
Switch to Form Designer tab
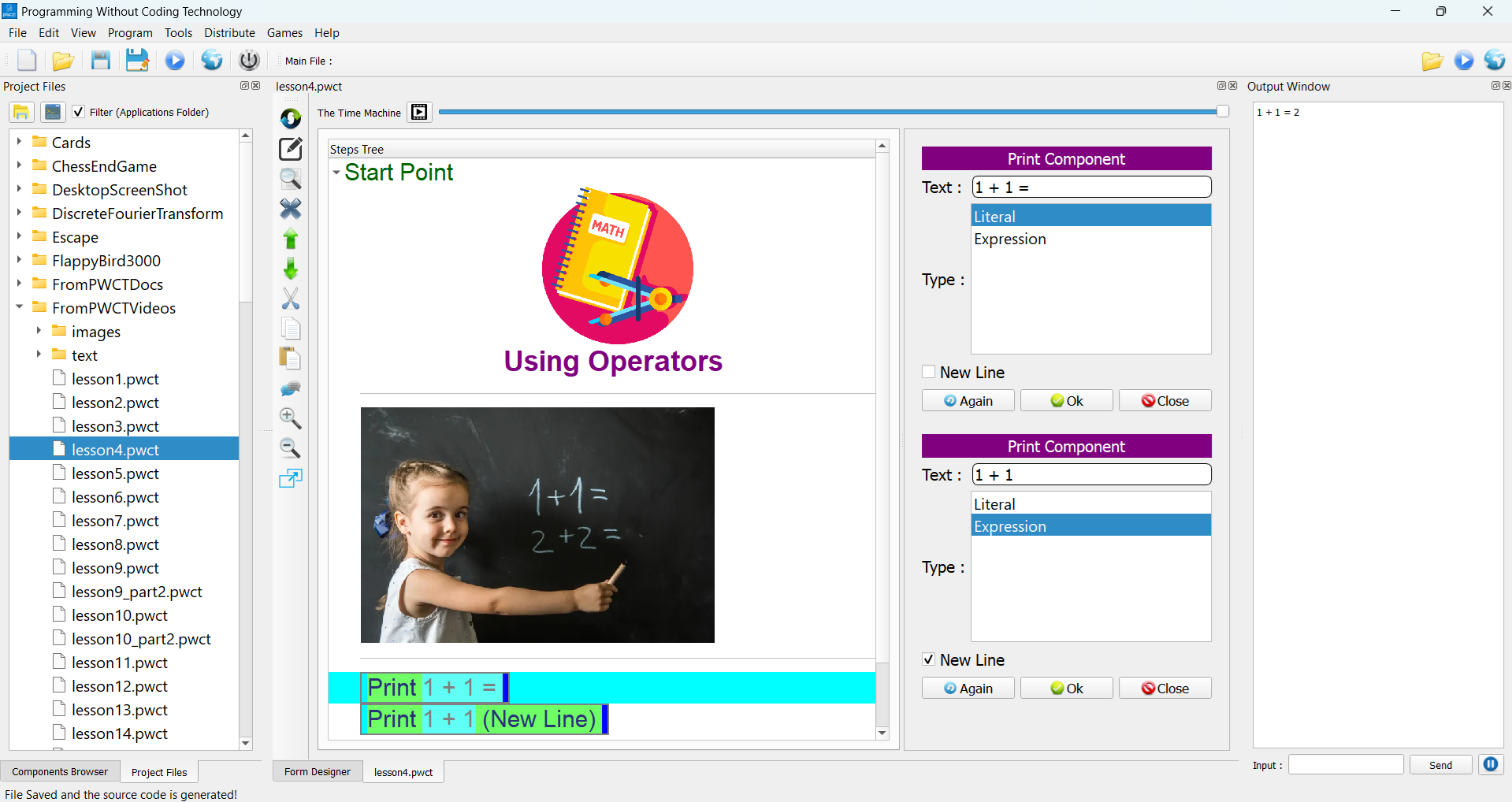(x=318, y=772)
